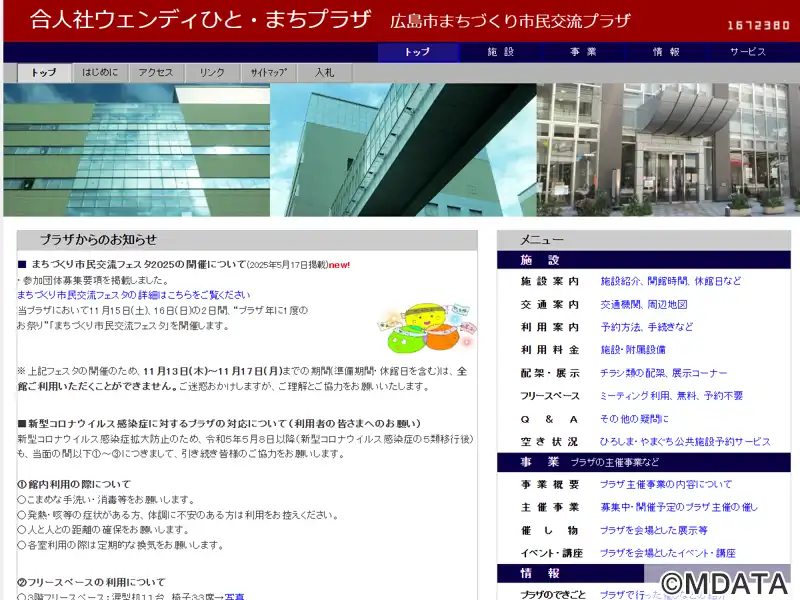
Task: Click the 催し物 label in menu
Action: 549,531
